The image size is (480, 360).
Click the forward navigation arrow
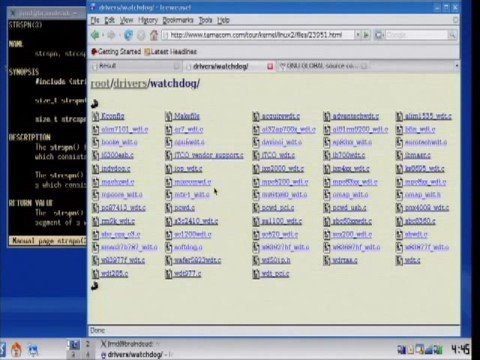[111, 35]
